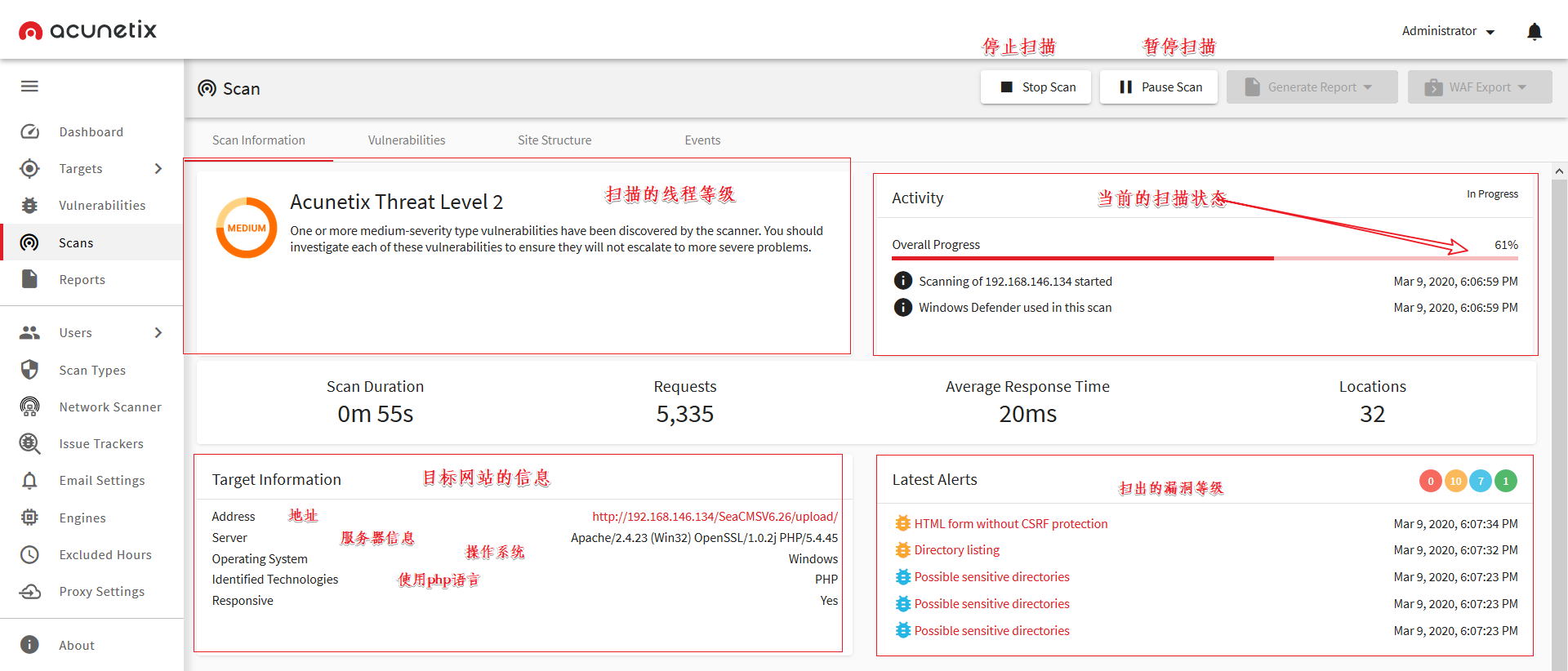Click the In Progress status label

click(x=1492, y=193)
